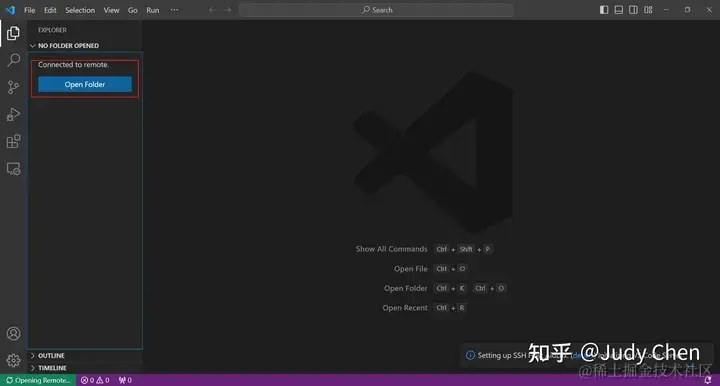Open the View menu

pyautogui.click(x=111, y=10)
